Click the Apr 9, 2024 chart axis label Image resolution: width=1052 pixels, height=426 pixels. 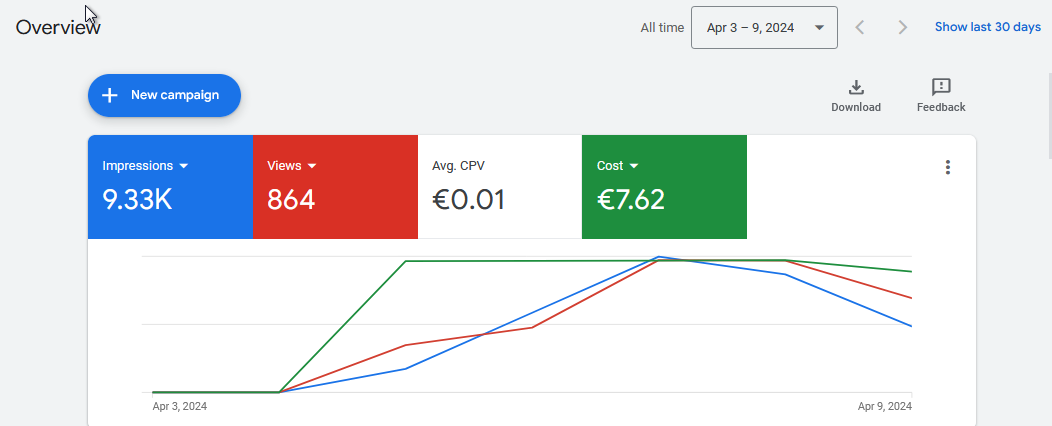tap(884, 406)
